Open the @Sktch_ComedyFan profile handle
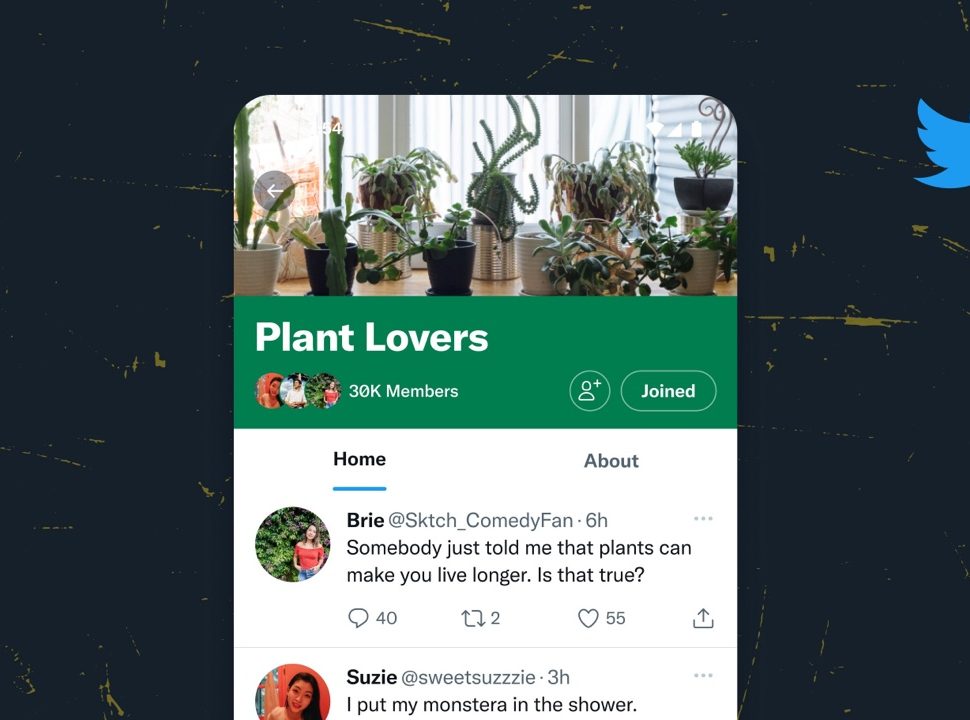Viewport: 970px width, 720px height. tap(481, 520)
